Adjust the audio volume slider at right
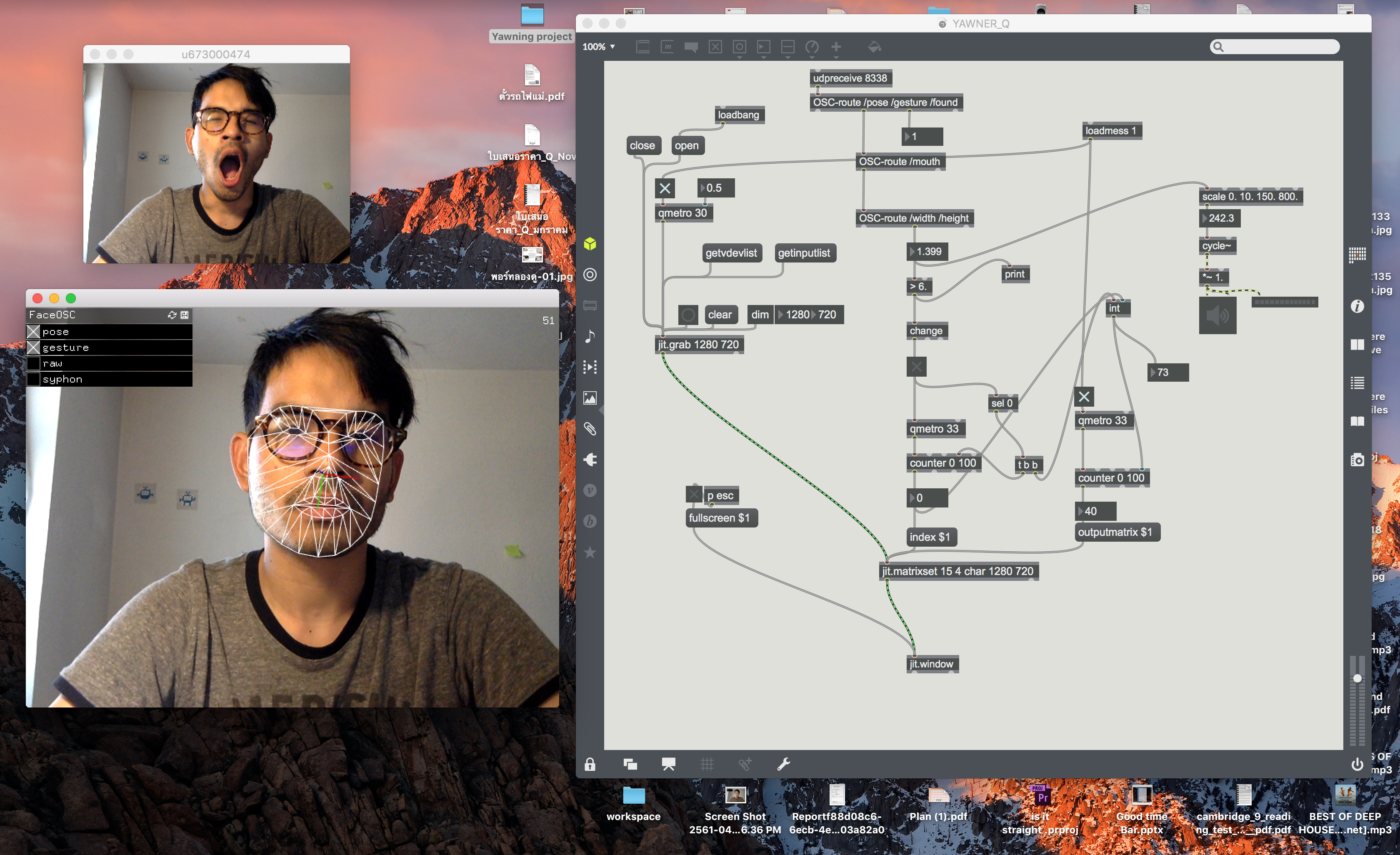Screen dimensions: 1400x855 click(x=1357, y=678)
